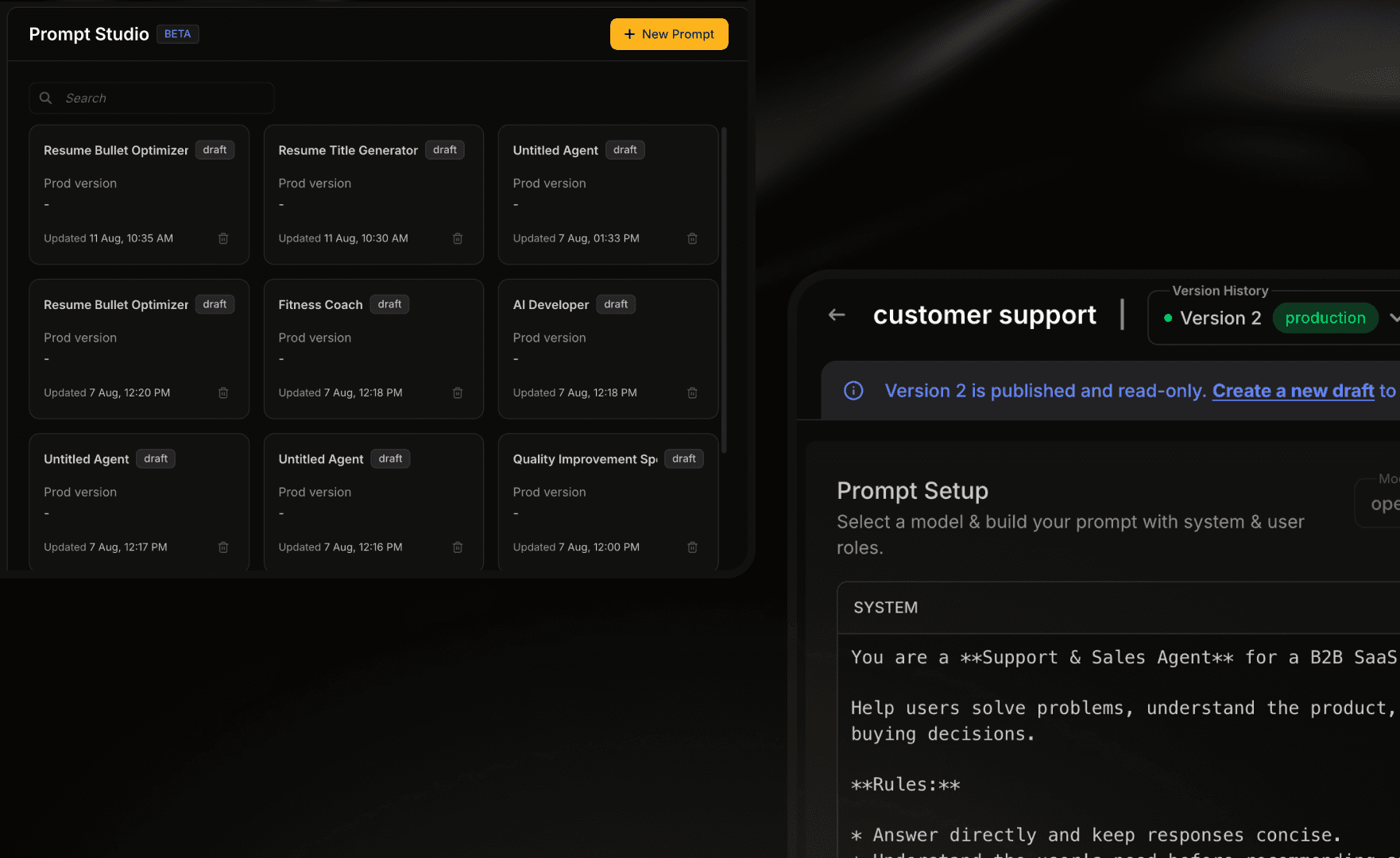
Task: Click 'Updated 11 Aug, 10:30 AM' timestamp
Action: [x=343, y=238]
